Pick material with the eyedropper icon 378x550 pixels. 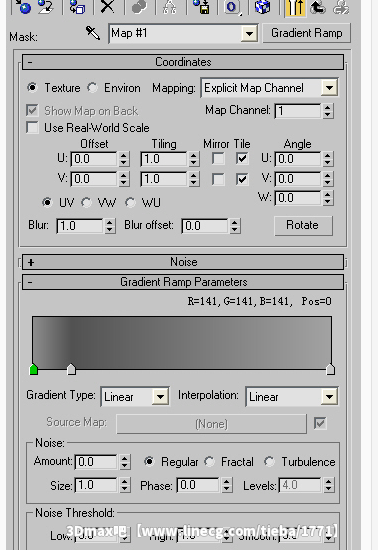(x=93, y=33)
